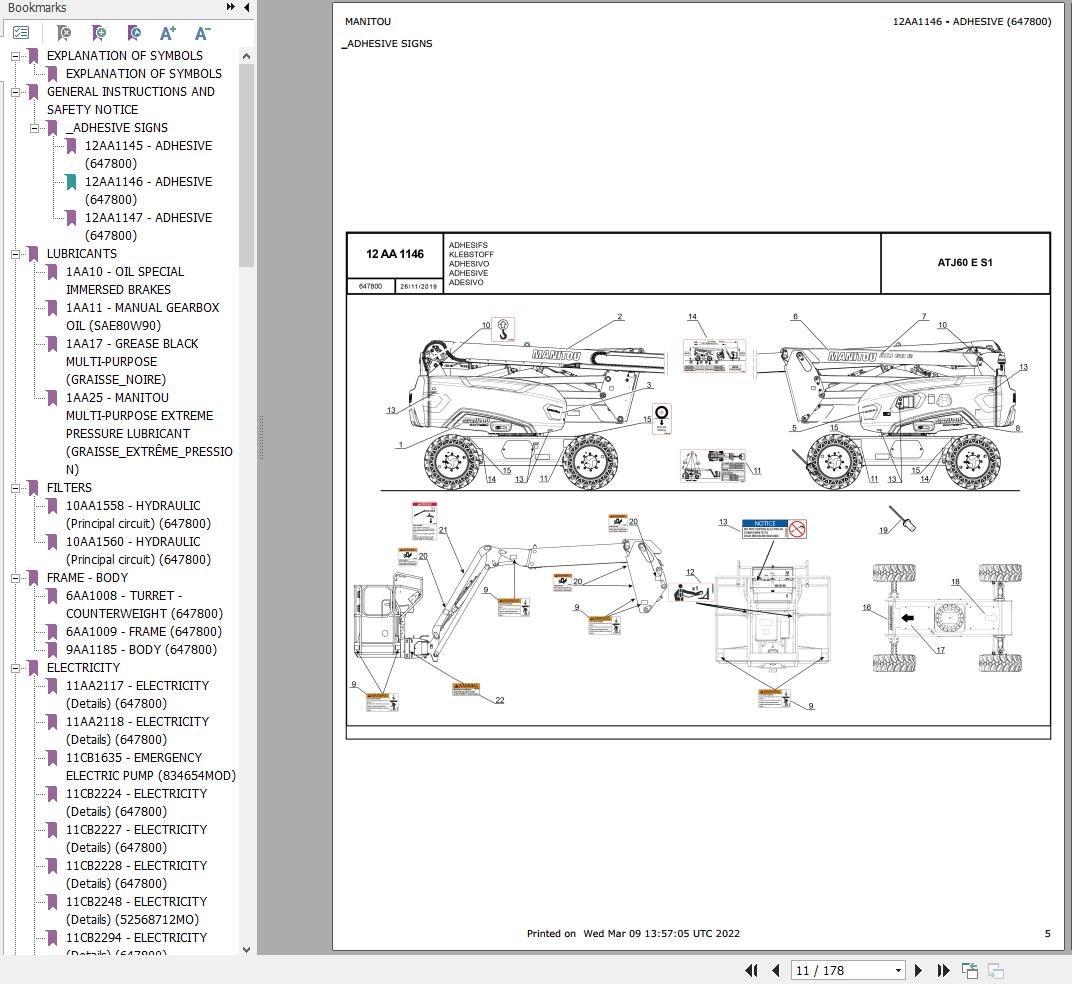Open the child EXPLANATION OF SYMBOLS bookmark

pos(144,74)
